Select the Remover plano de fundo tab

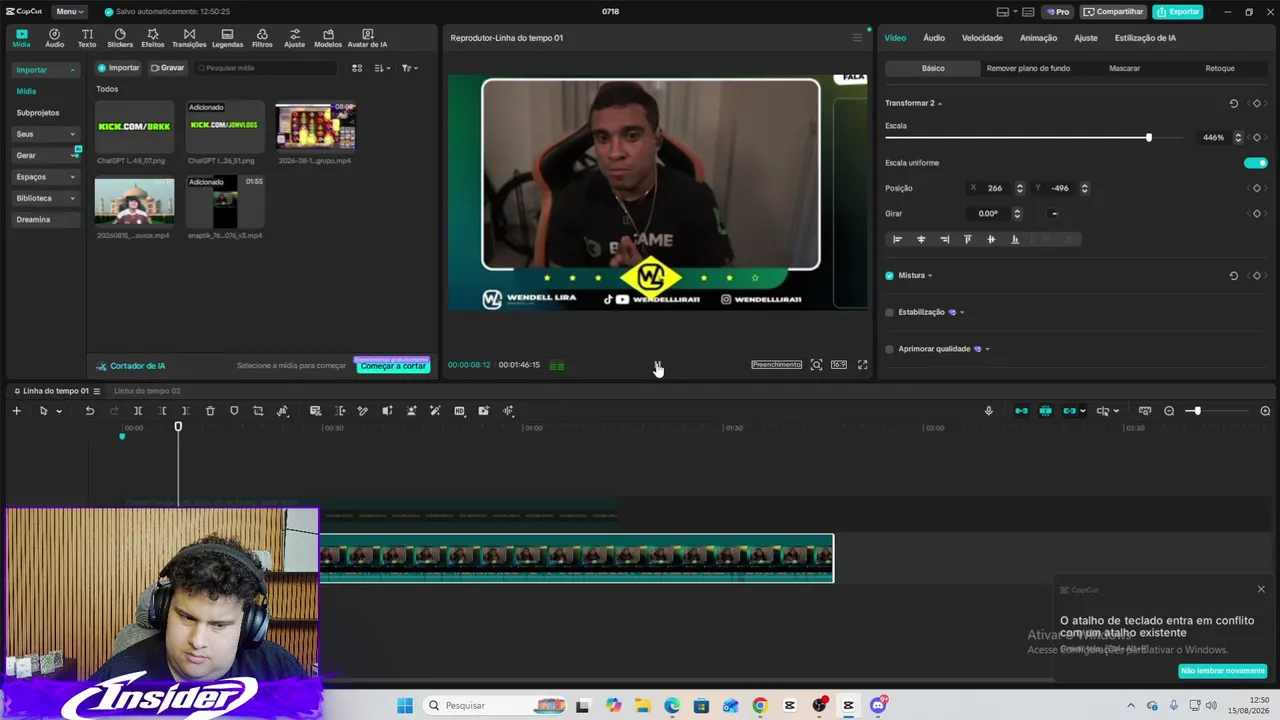pyautogui.click(x=1028, y=68)
